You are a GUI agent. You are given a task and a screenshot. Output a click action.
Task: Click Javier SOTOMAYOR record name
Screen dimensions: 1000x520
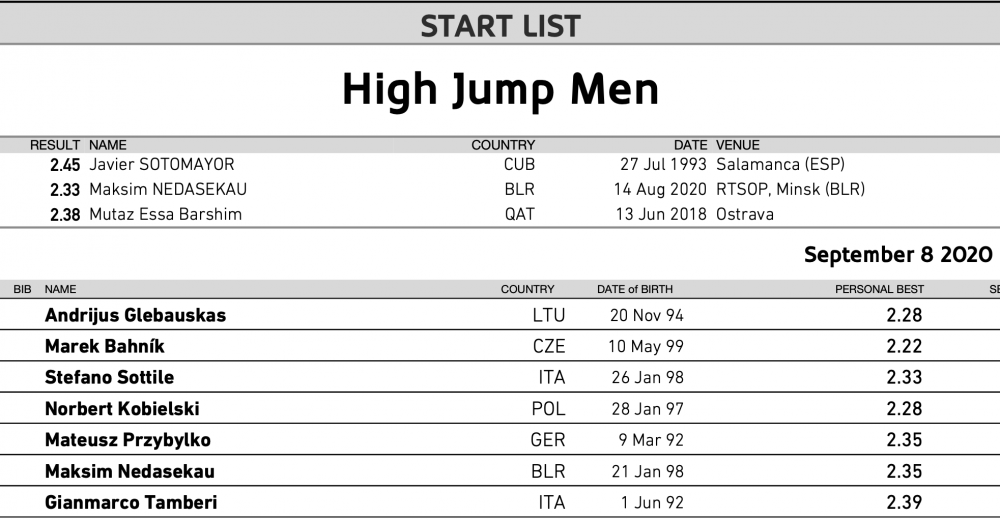pos(162,165)
